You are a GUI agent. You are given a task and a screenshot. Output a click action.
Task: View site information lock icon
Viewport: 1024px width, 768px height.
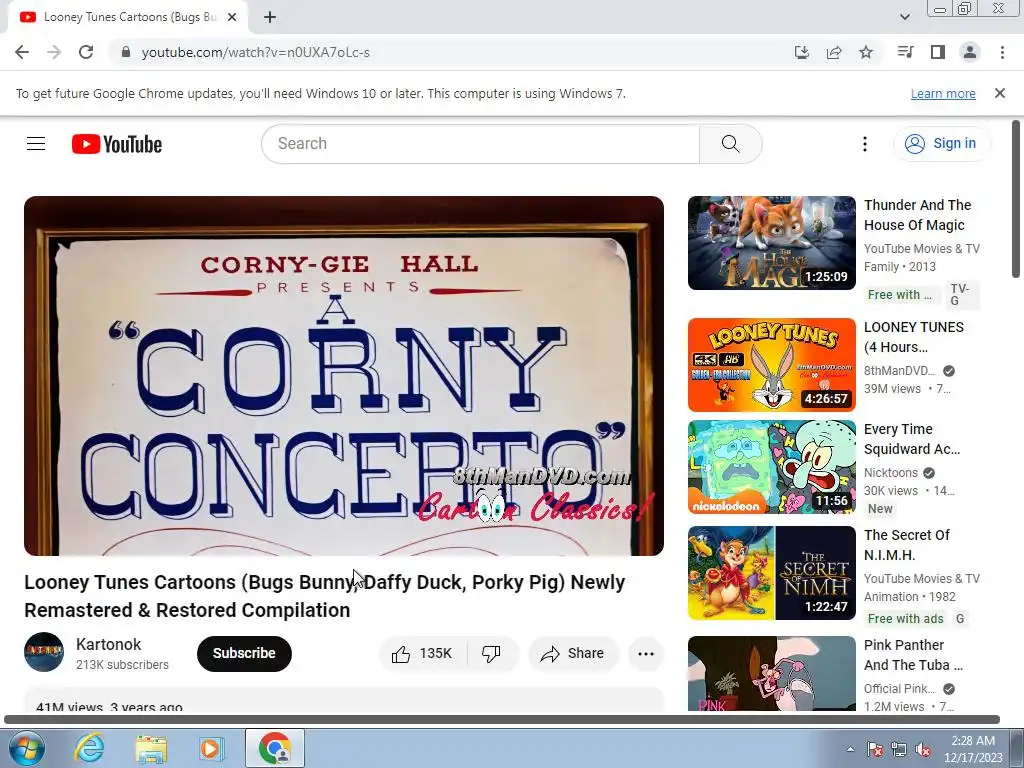click(x=126, y=52)
